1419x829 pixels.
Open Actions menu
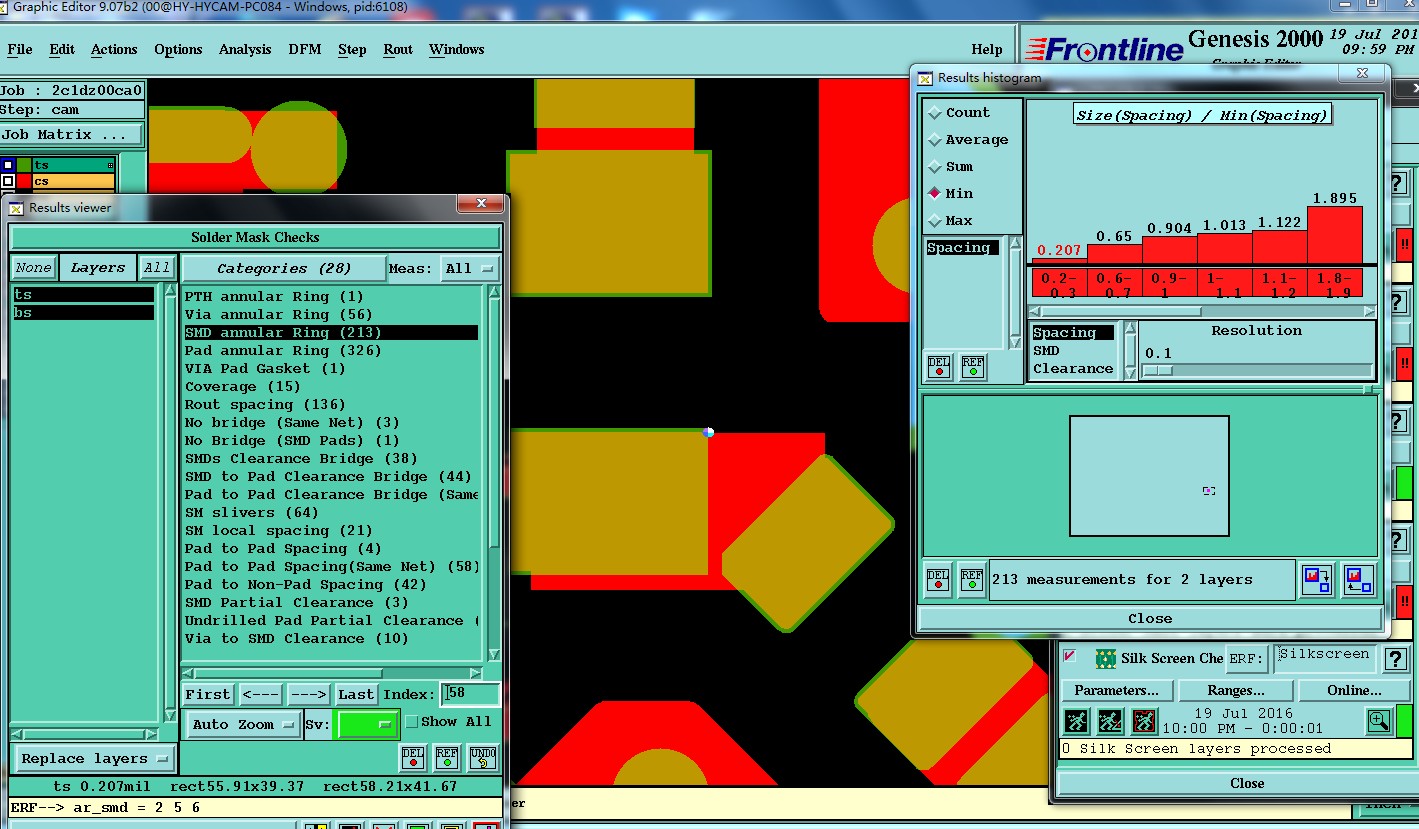click(114, 49)
